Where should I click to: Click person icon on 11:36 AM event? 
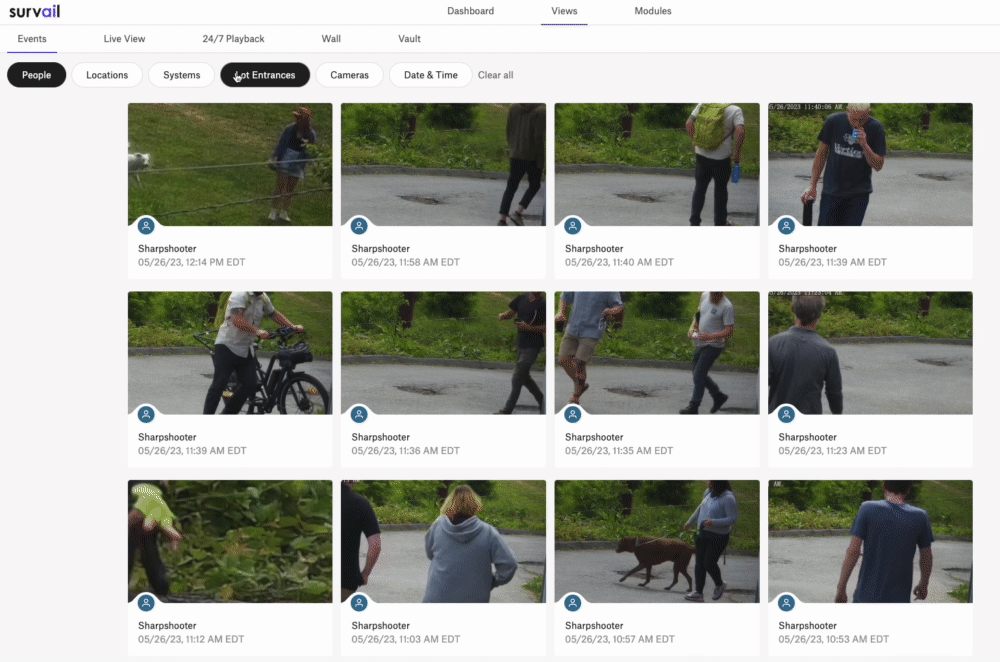359,415
